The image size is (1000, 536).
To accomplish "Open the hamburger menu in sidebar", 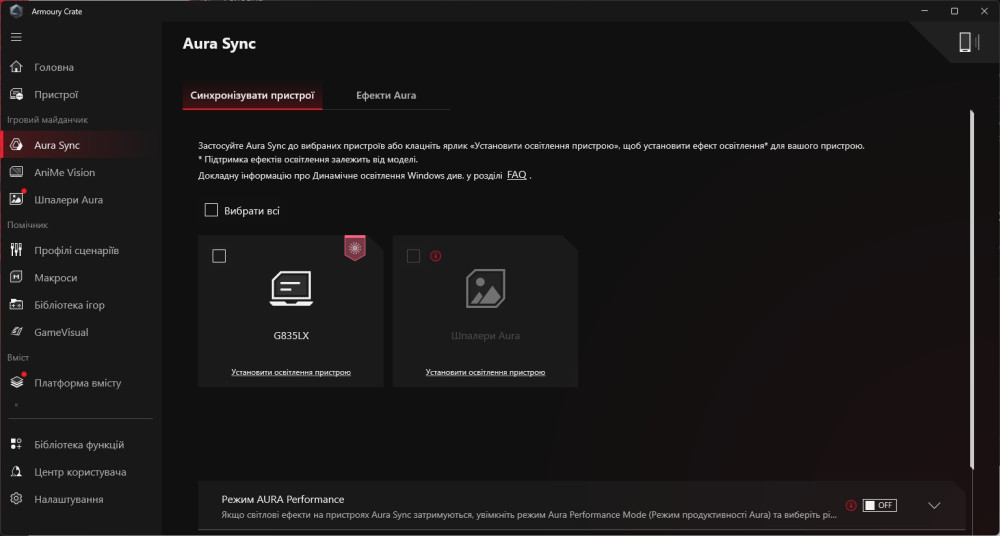I will coord(17,37).
